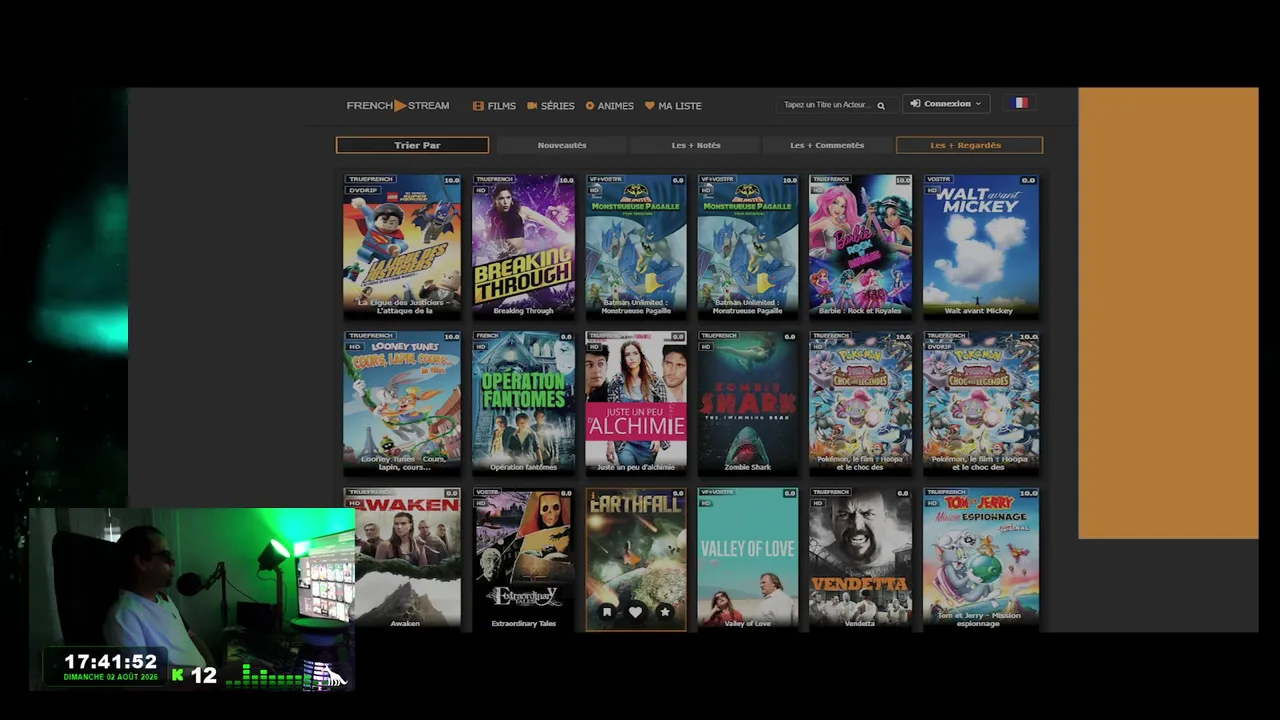The width and height of the screenshot is (1280, 720).
Task: Click the French Stream logo
Action: 398,105
